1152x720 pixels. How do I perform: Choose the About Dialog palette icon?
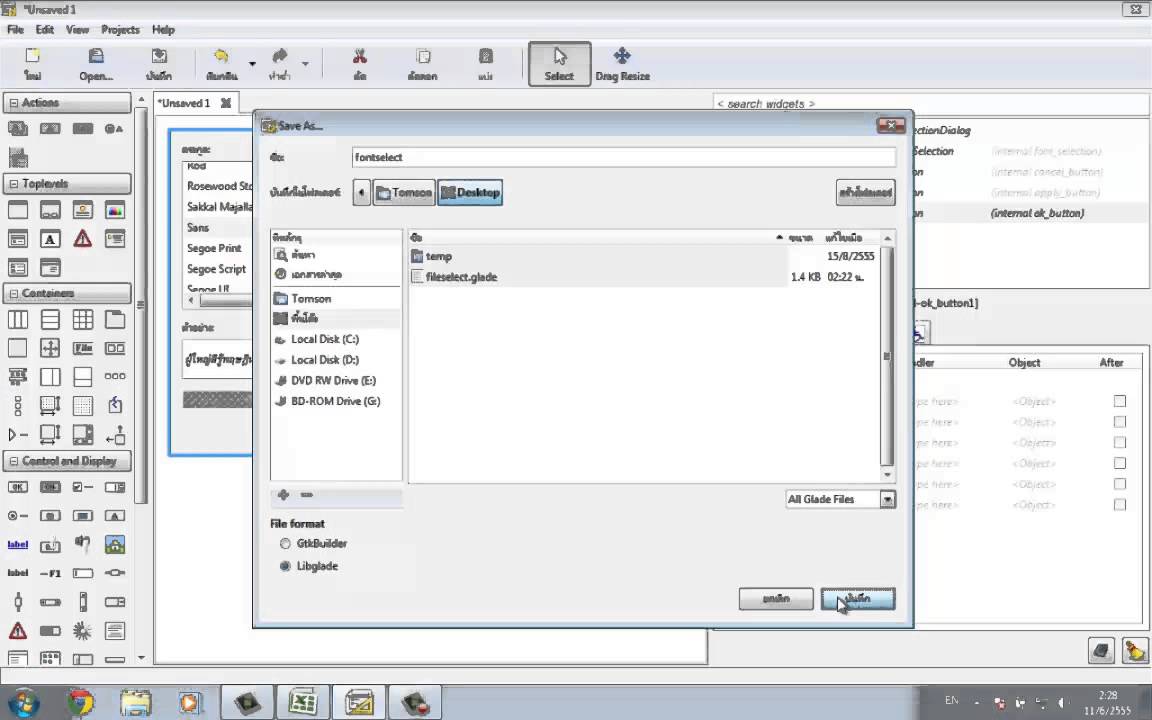click(82, 210)
